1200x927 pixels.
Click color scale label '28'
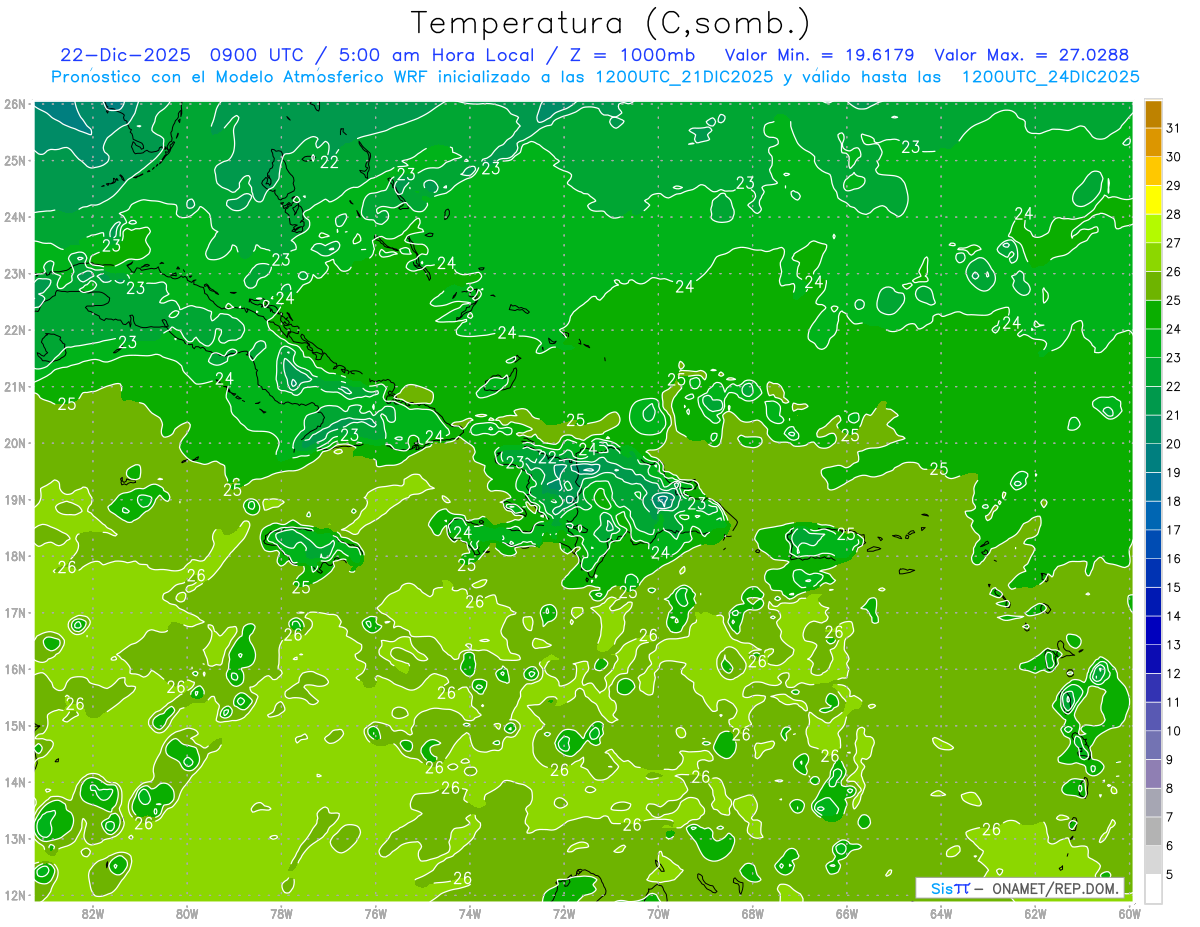[1174, 214]
